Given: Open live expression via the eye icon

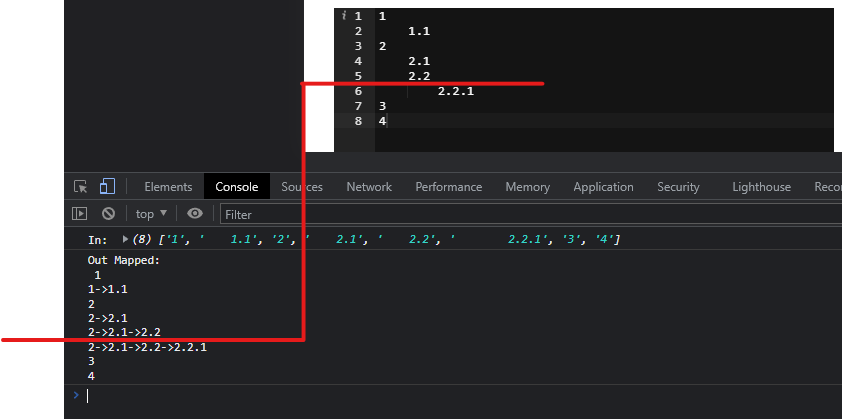Looking at the screenshot, I should (195, 214).
